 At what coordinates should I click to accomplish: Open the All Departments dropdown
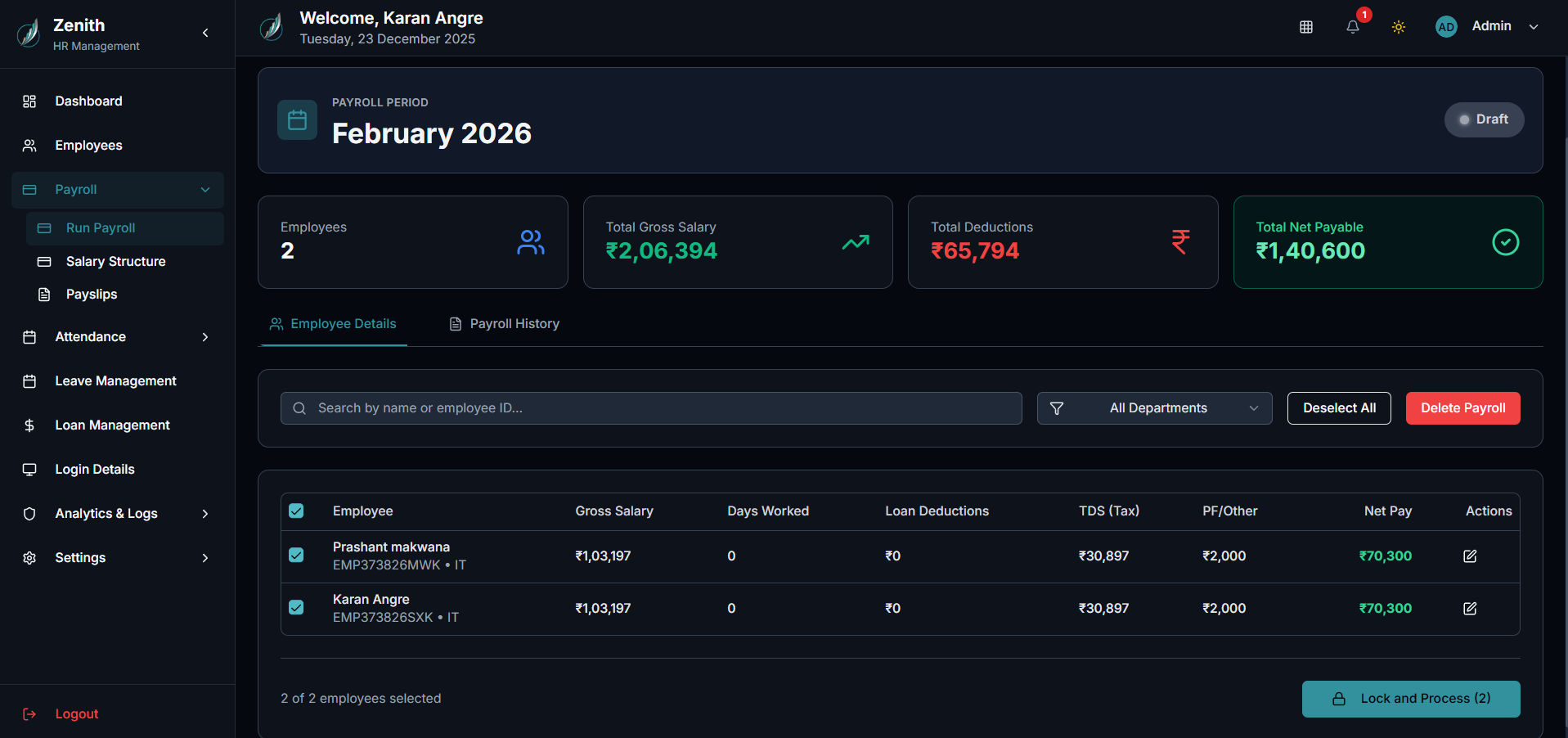click(1154, 408)
